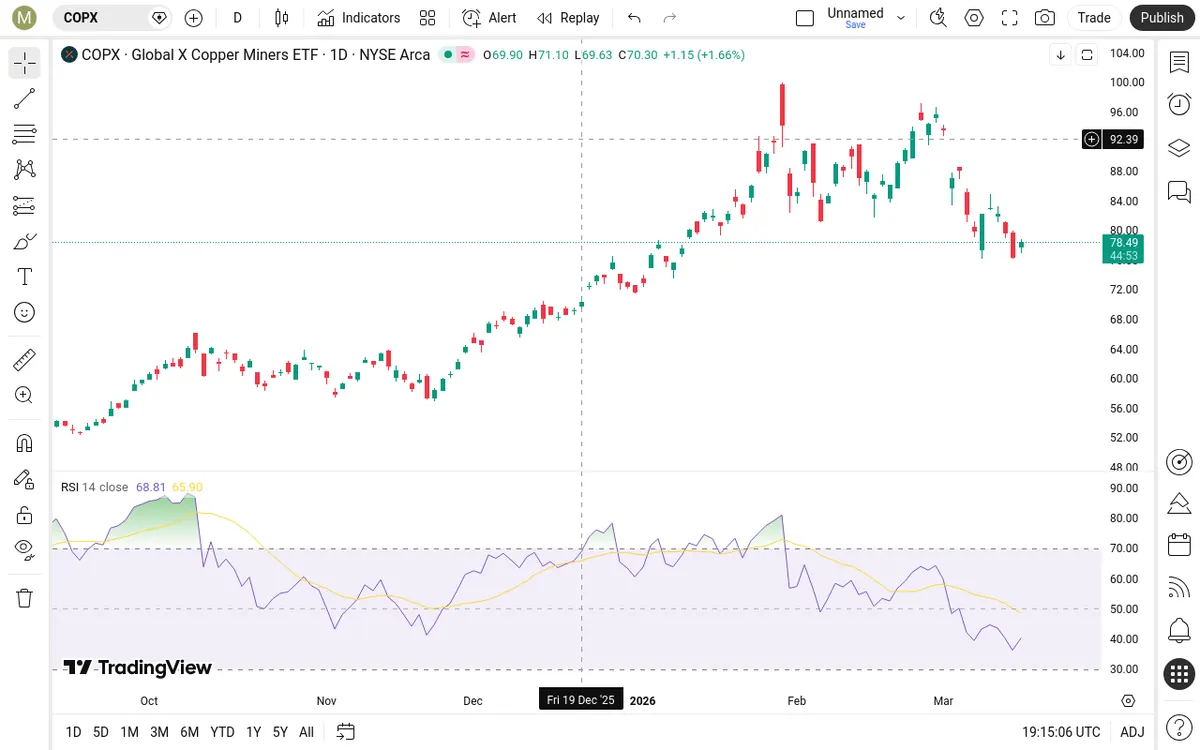This screenshot has width=1200, height=750.
Task: Open the help center question mark
Action: tap(1179, 728)
